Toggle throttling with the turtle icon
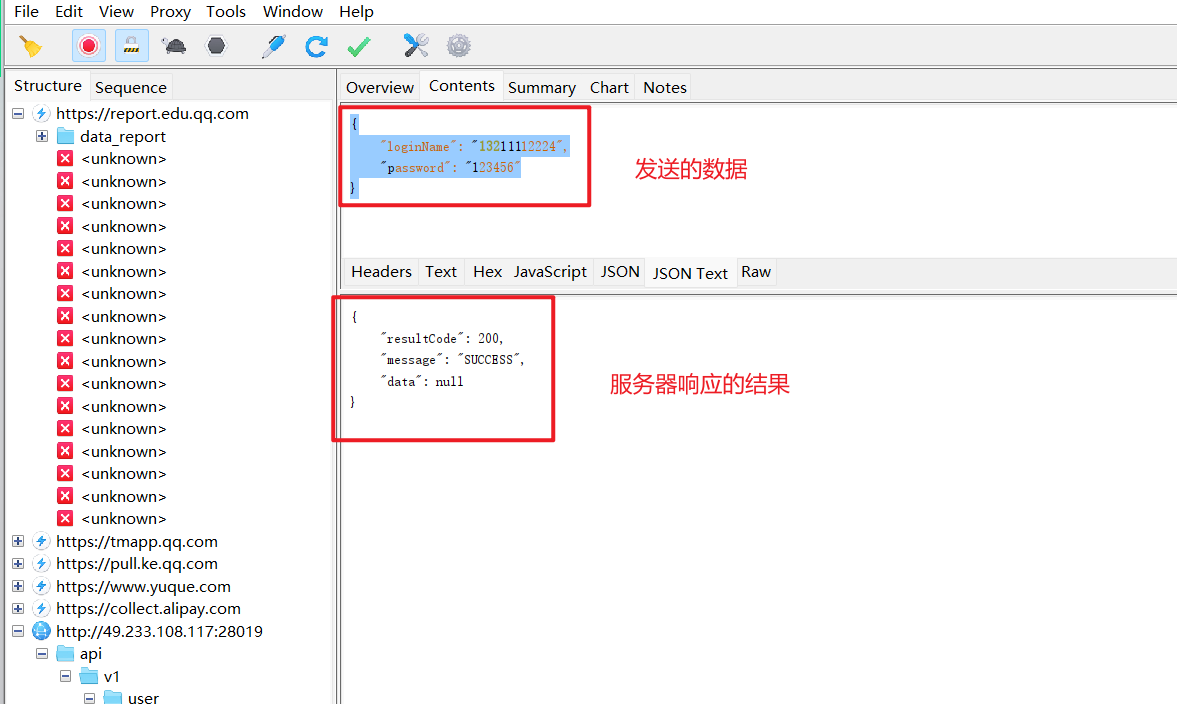1177x704 pixels. tap(174, 47)
